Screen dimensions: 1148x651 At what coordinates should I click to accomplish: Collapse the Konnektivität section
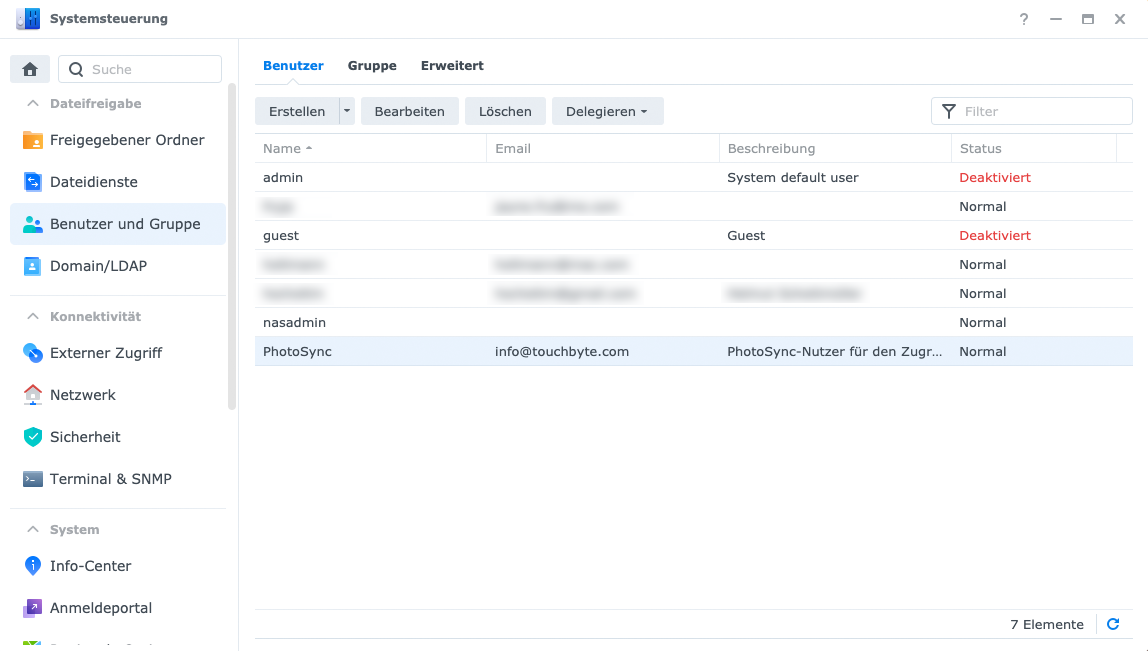(33, 317)
